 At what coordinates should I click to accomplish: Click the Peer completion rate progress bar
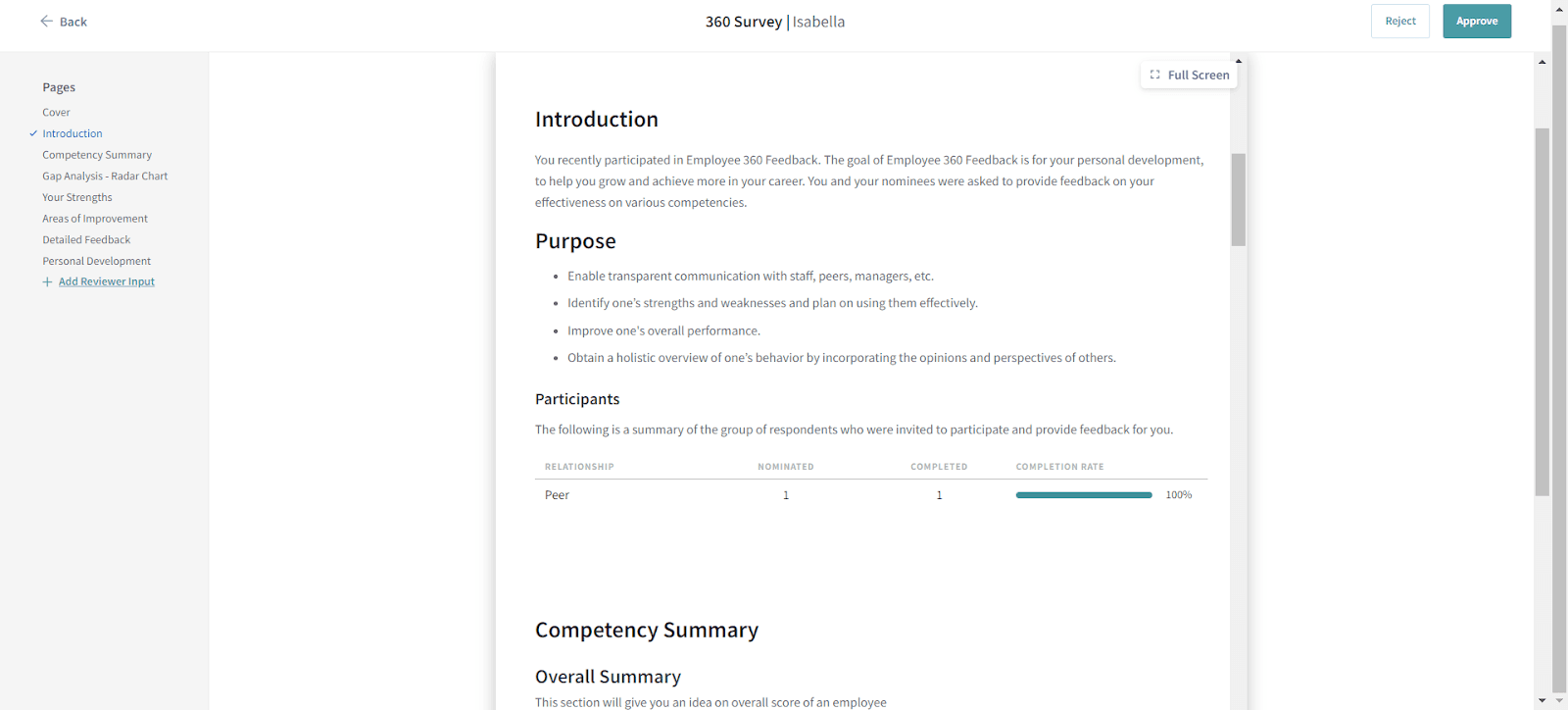click(1083, 495)
